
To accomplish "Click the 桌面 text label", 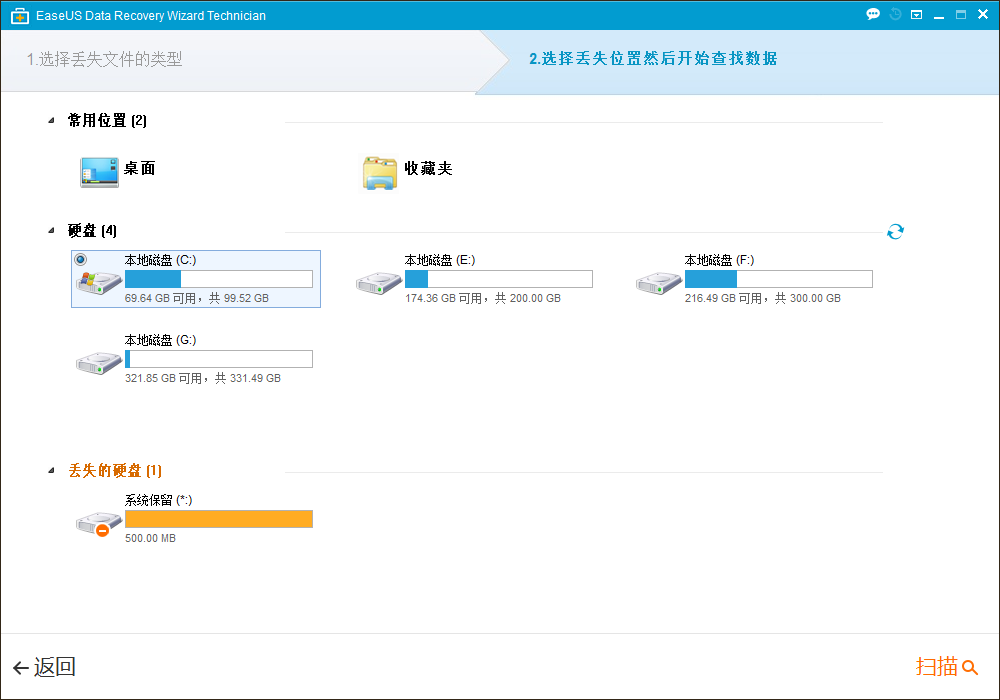I will 140,168.
